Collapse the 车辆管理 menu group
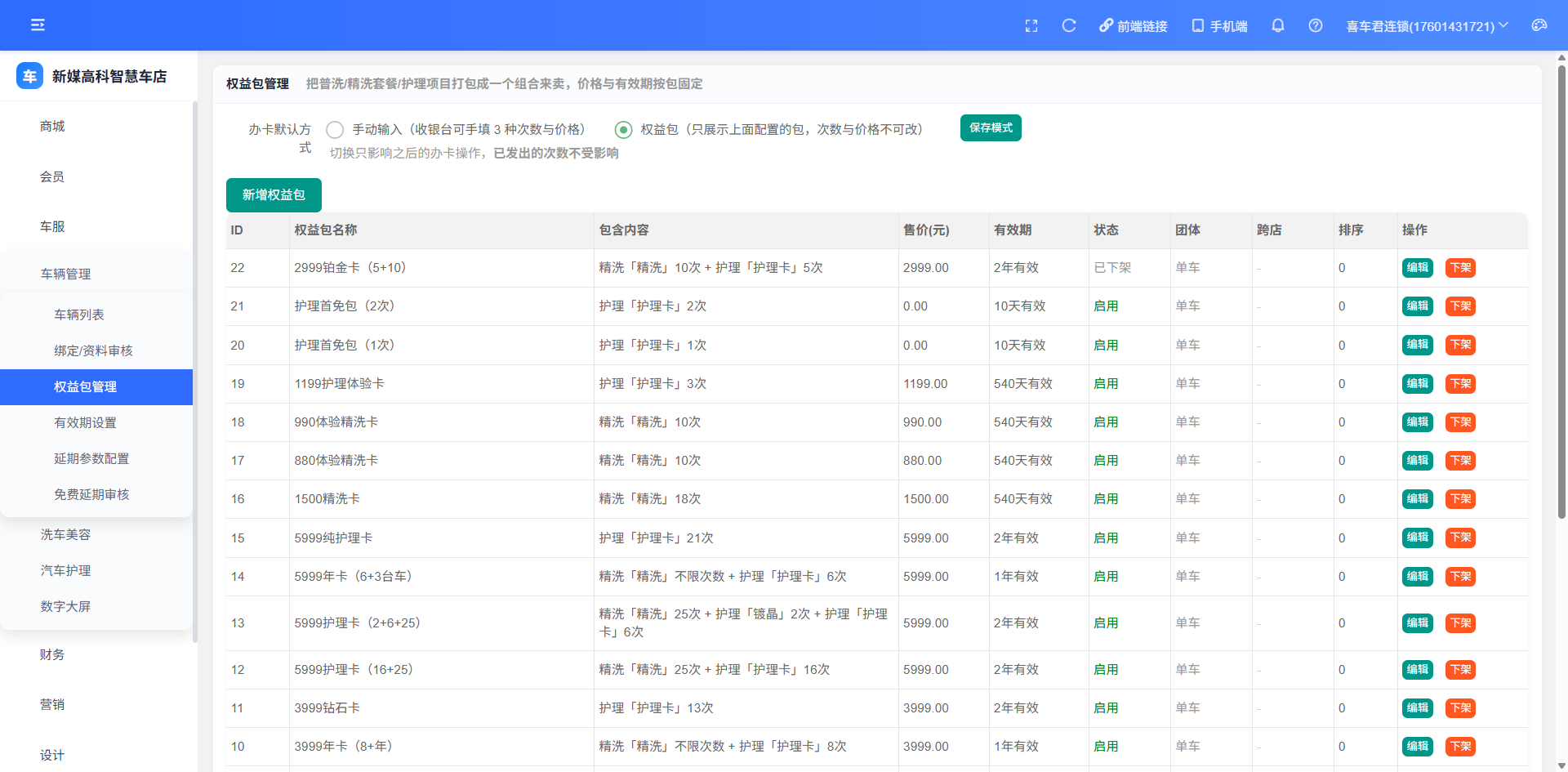 [x=96, y=274]
